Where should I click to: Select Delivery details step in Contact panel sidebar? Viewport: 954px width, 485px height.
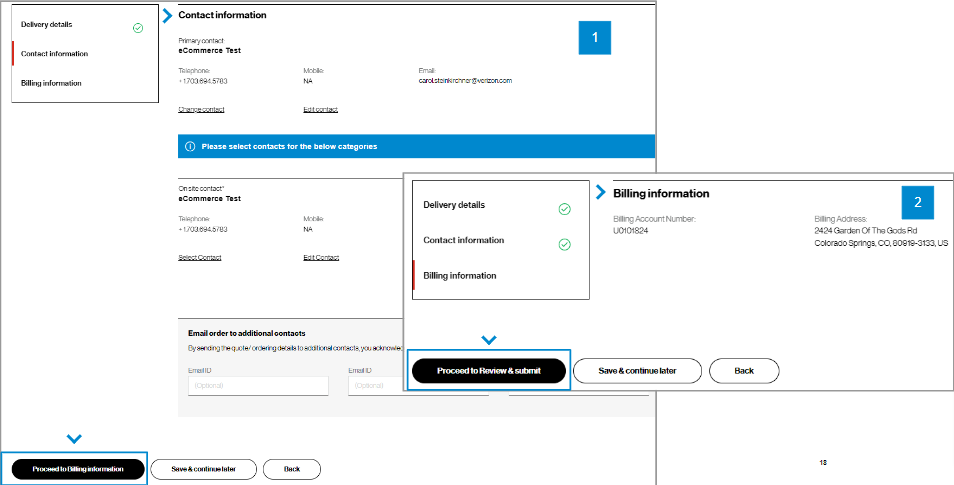pos(46,24)
